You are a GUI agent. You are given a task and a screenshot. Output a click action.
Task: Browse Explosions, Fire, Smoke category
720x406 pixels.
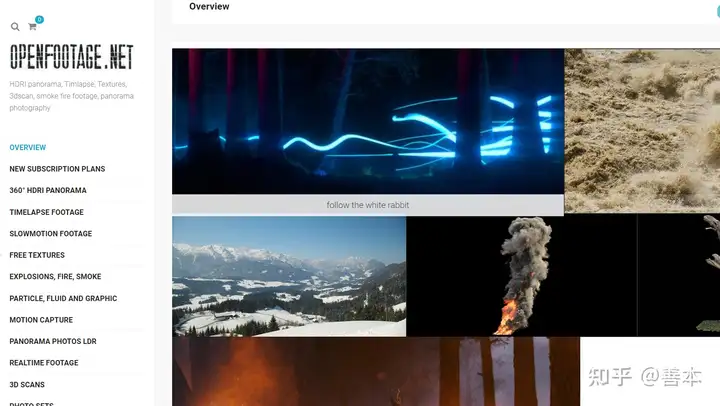(55, 276)
